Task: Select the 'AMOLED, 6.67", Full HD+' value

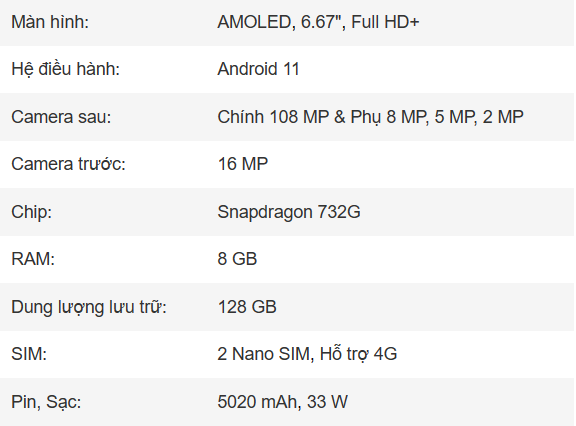Action: pyautogui.click(x=318, y=22)
